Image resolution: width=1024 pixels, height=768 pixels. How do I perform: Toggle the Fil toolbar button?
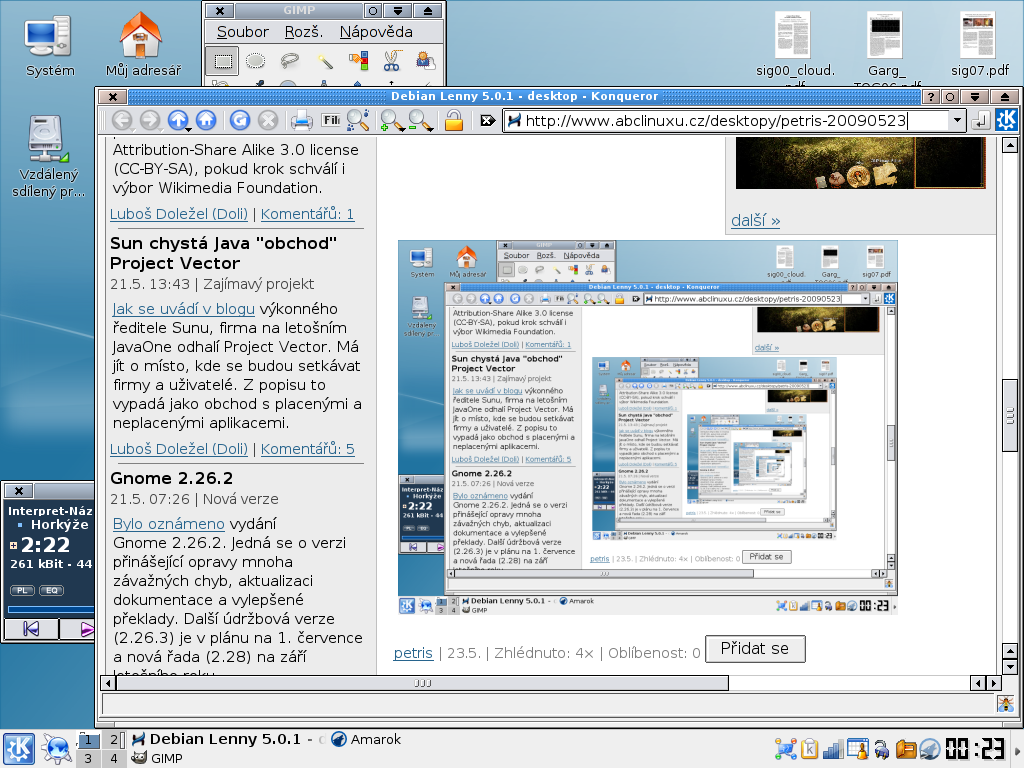click(331, 120)
